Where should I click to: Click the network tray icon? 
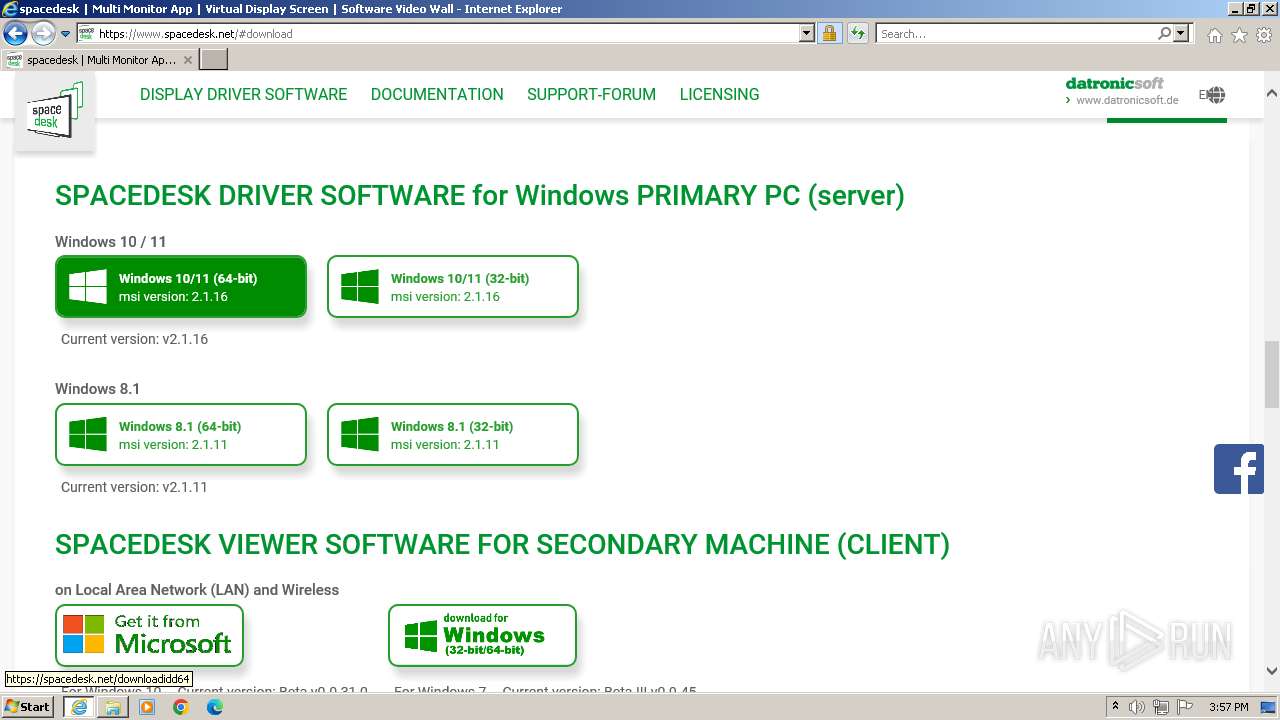coord(1161,707)
